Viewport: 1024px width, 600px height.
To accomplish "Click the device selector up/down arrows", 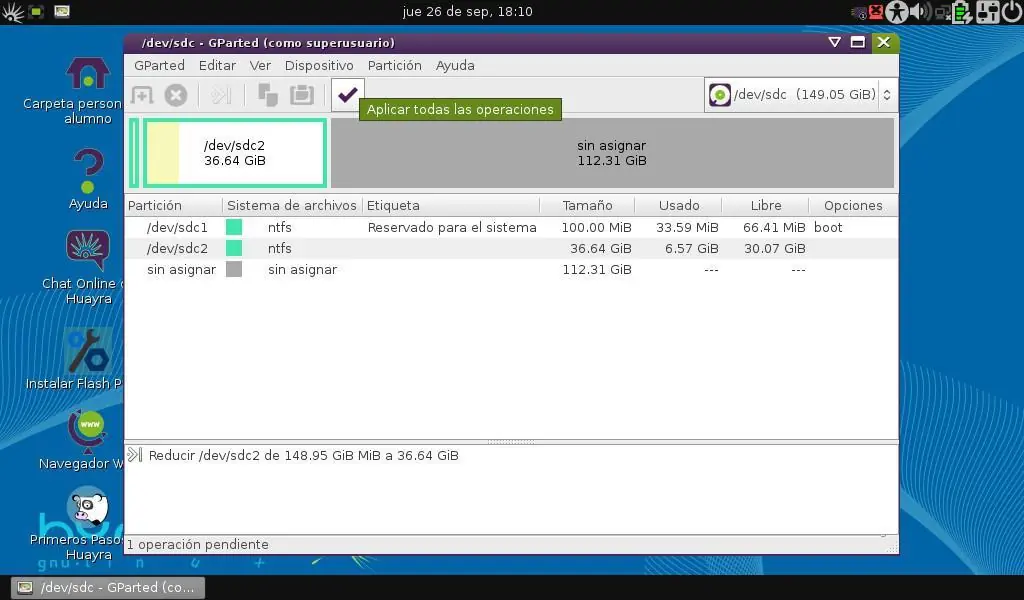I will click(887, 95).
